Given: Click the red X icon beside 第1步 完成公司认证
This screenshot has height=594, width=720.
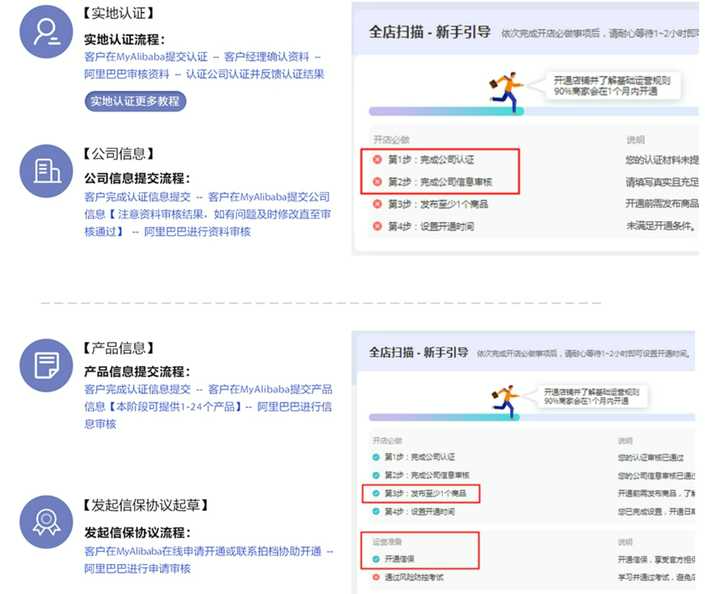Looking at the screenshot, I should point(377,160).
